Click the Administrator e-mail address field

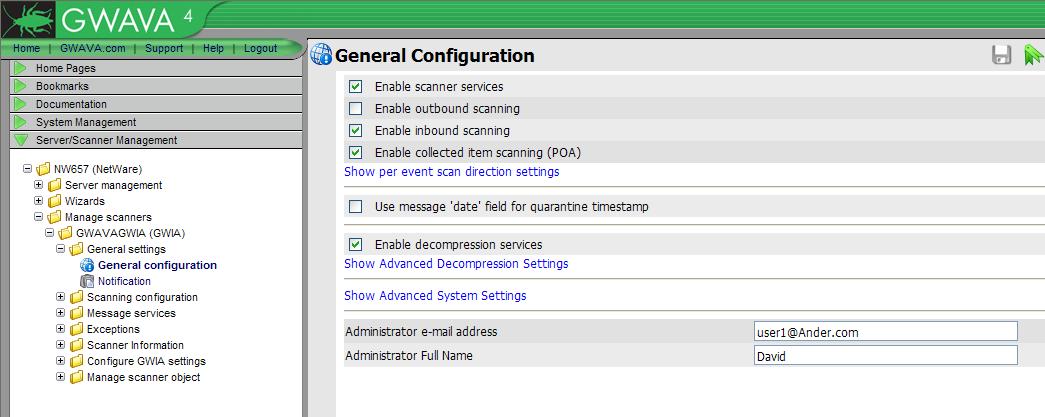886,332
